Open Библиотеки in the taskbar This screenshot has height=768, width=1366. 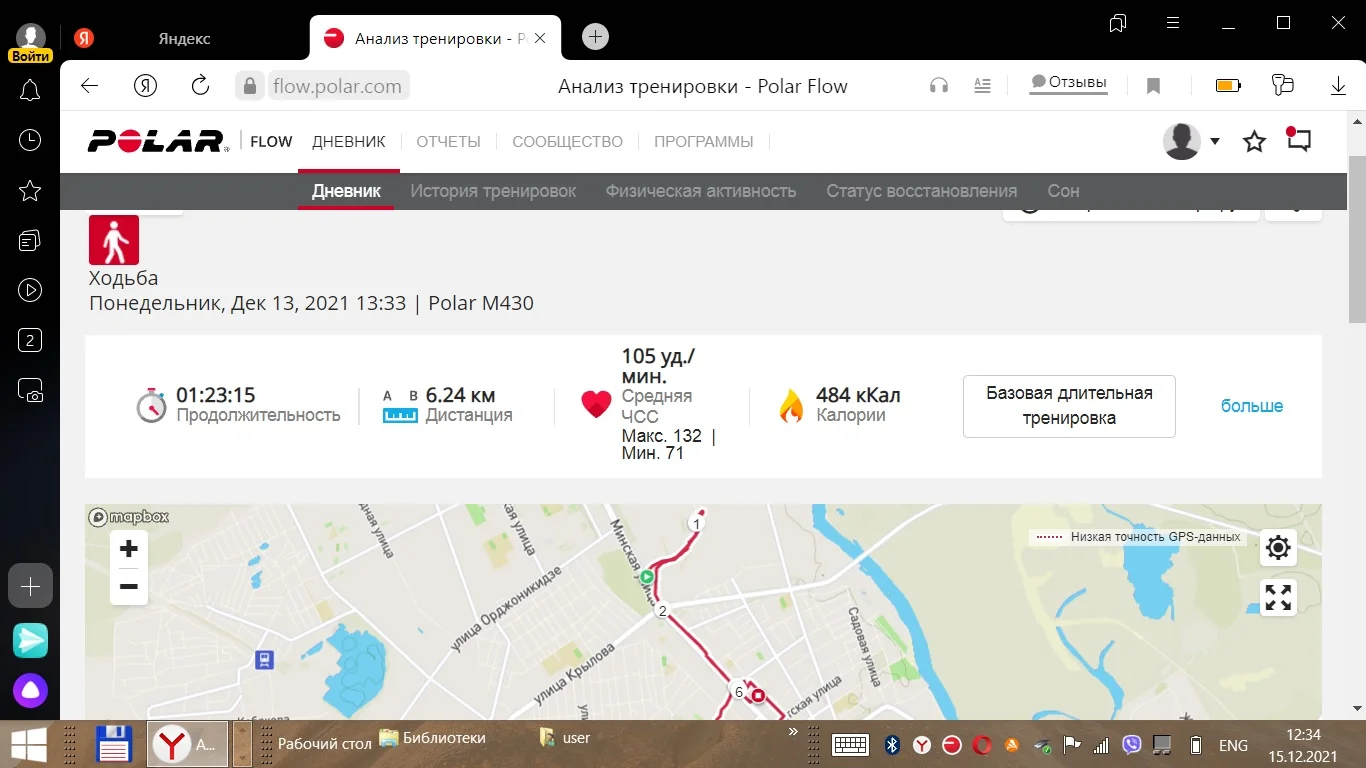tap(433, 739)
